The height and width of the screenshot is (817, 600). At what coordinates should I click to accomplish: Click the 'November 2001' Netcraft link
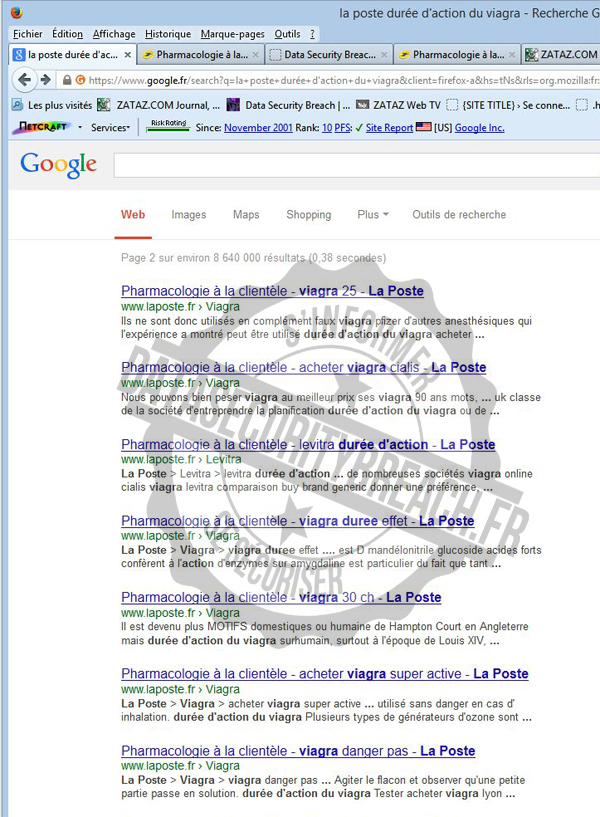point(258,128)
